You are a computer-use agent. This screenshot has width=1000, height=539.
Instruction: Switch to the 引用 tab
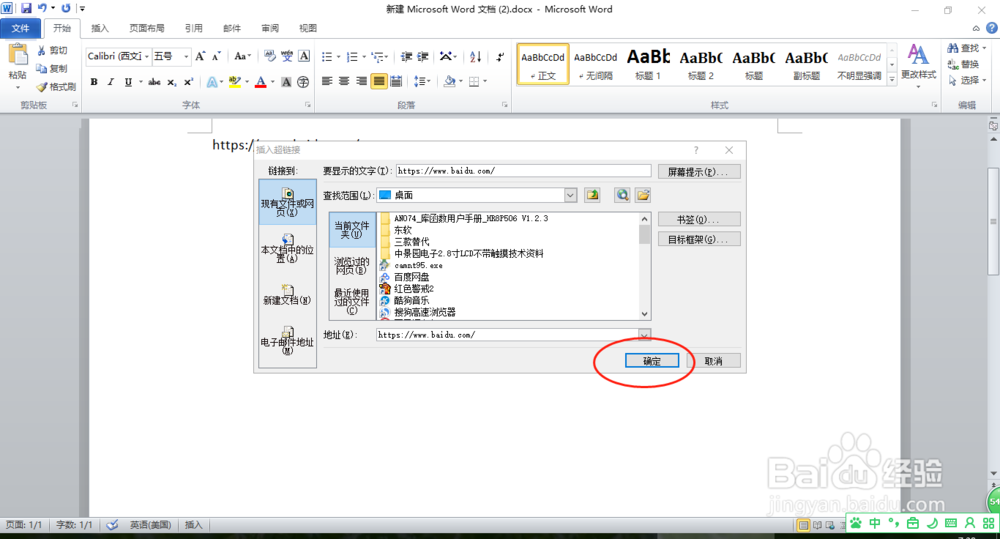click(194, 28)
